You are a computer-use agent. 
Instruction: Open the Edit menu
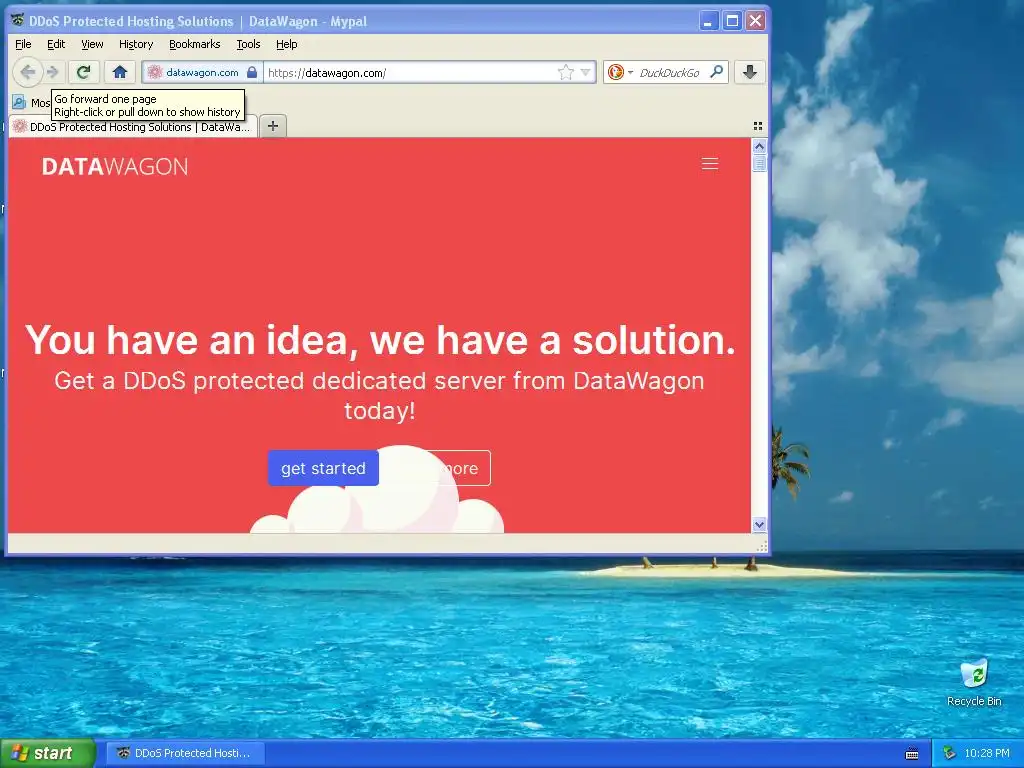click(56, 44)
